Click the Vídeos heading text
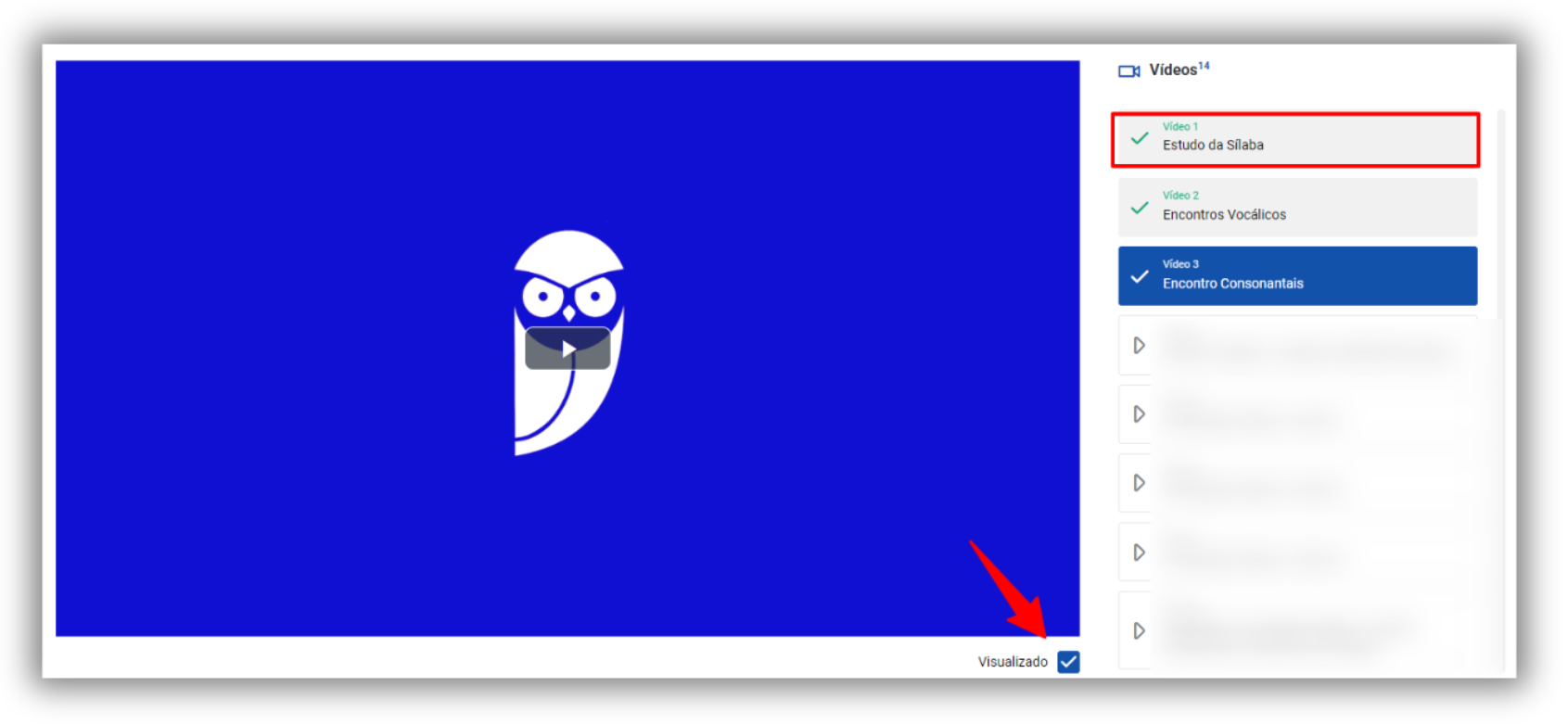The height and width of the screenshot is (724, 1568). pyautogui.click(x=1173, y=70)
